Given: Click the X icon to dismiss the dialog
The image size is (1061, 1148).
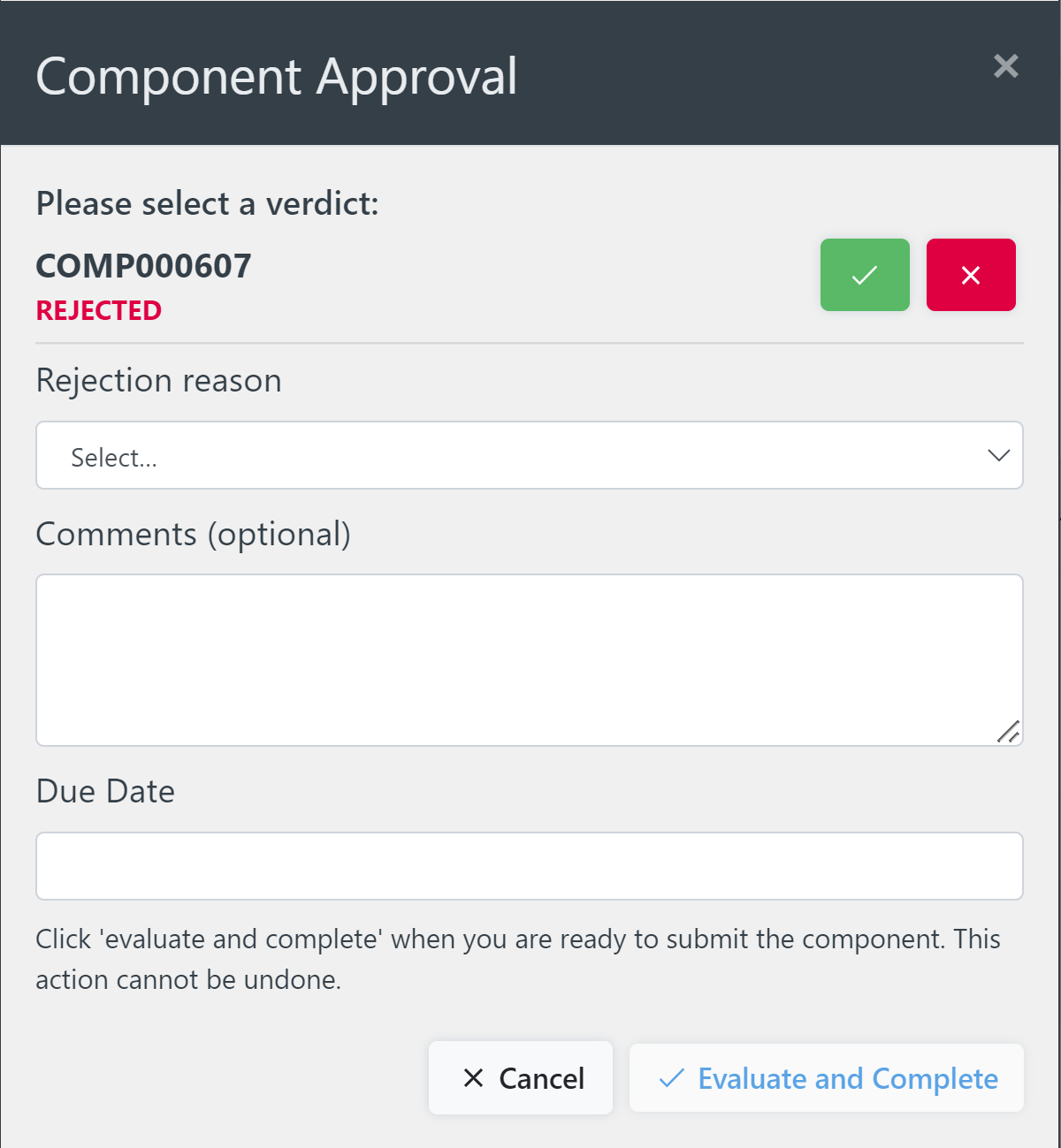Looking at the screenshot, I should pos(1005,66).
